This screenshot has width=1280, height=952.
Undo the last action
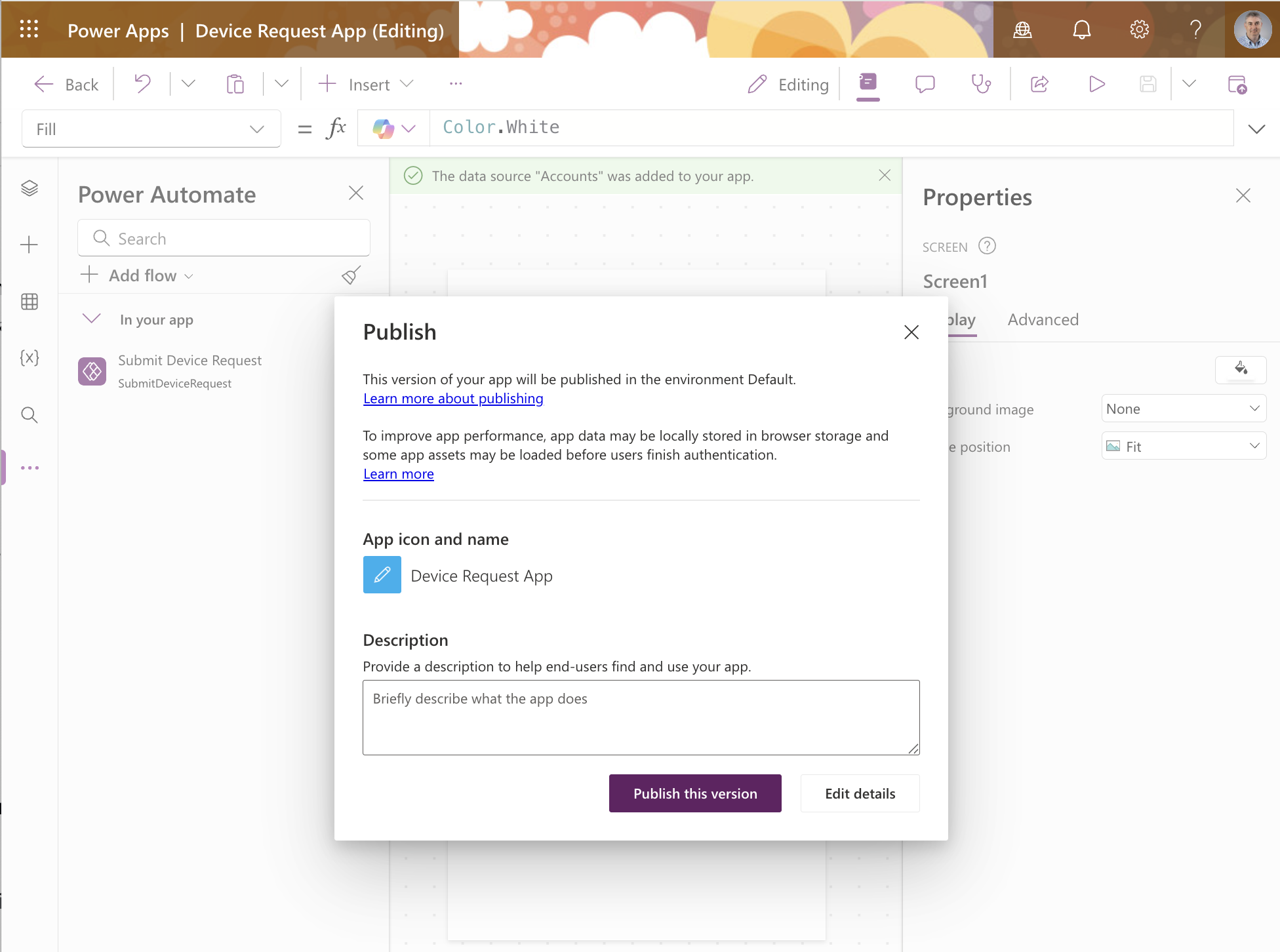(142, 84)
